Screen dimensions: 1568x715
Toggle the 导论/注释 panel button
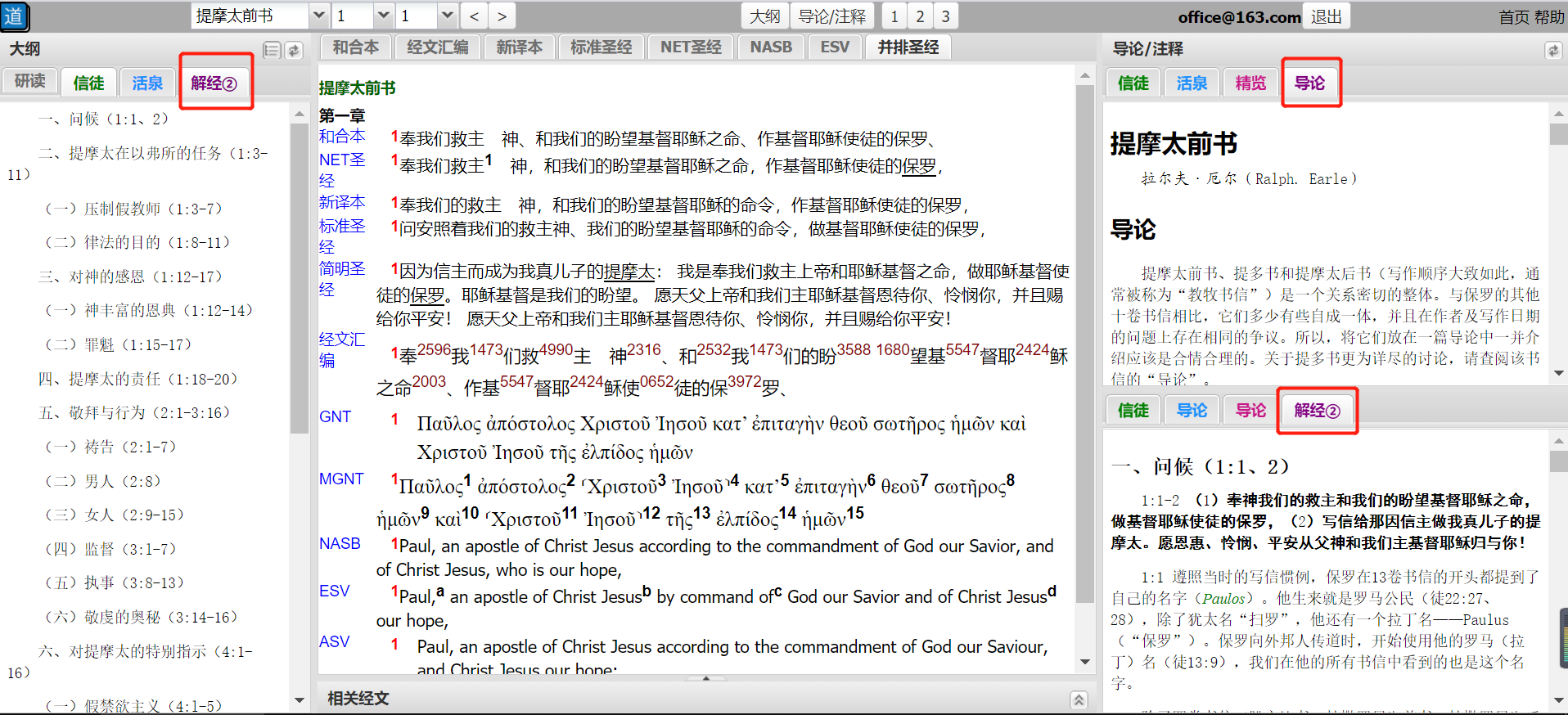[x=832, y=16]
